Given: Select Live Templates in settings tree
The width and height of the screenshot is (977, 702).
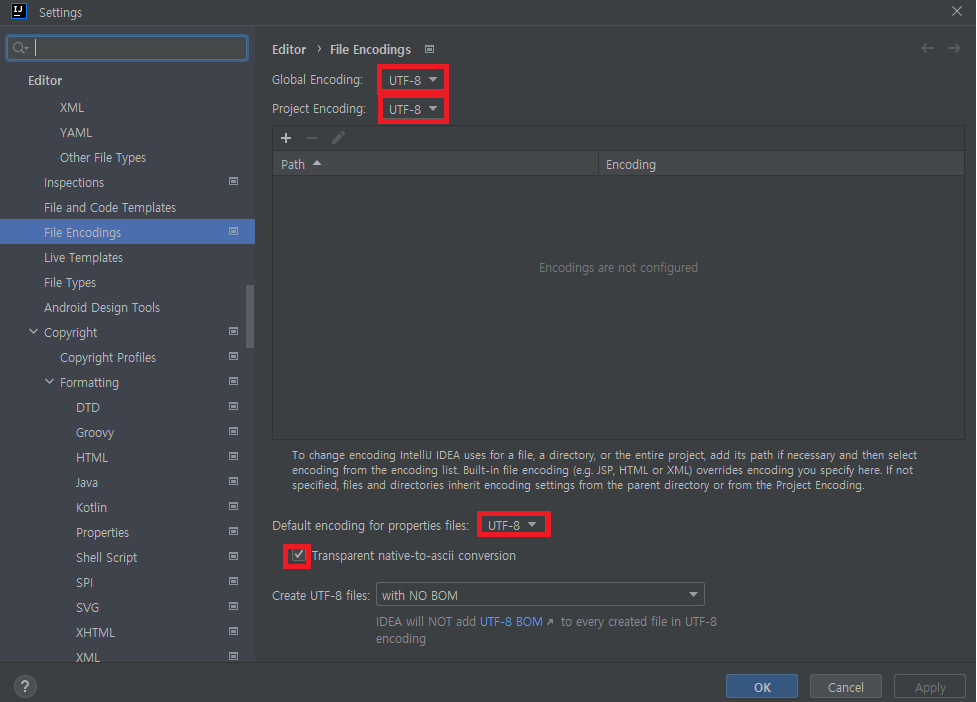Looking at the screenshot, I should pyautogui.click(x=83, y=257).
